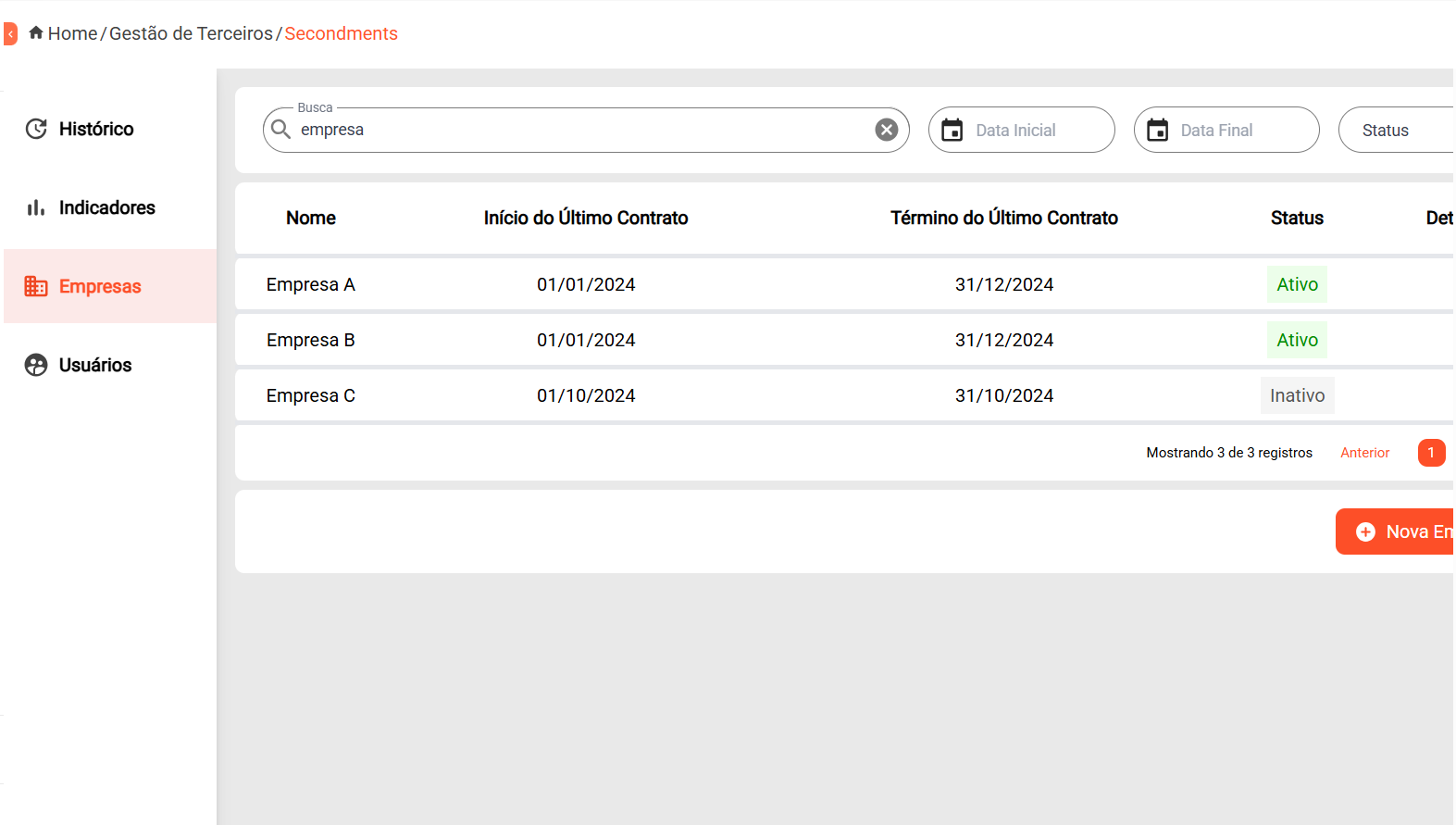
Task: Click the Empresas building icon
Action: [36, 286]
